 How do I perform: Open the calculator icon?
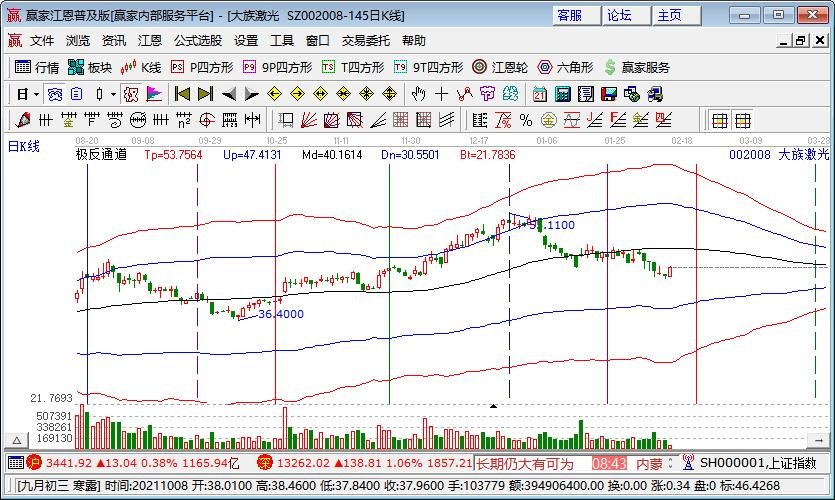562,95
